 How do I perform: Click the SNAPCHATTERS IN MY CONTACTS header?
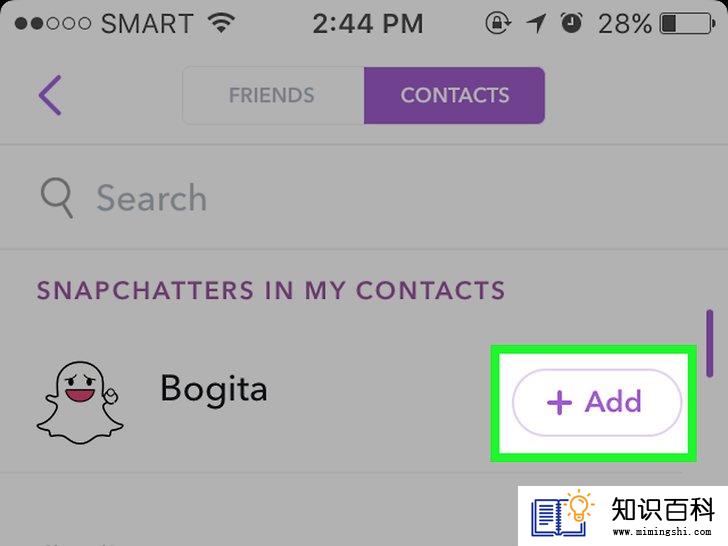pyautogui.click(x=271, y=291)
